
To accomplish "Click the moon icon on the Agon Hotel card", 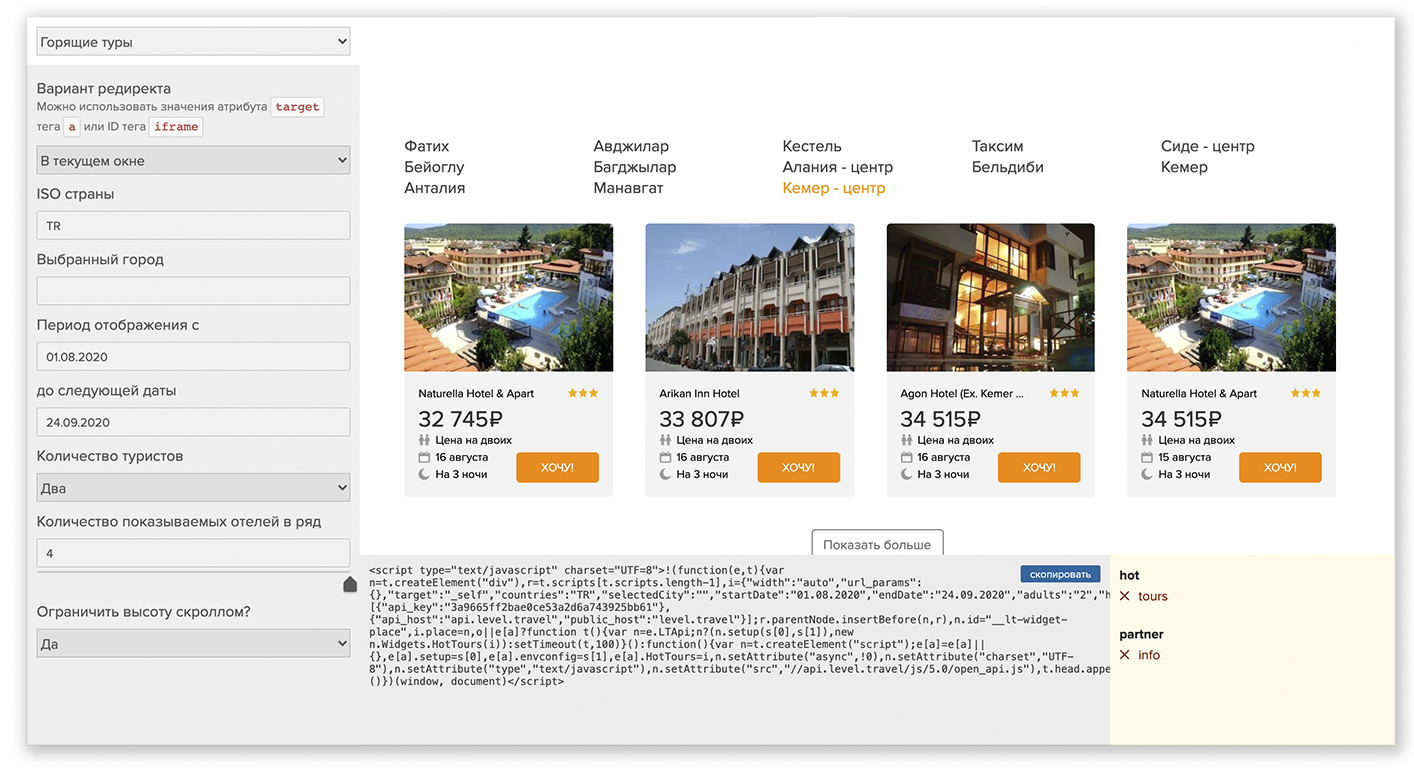I will click(x=907, y=474).
